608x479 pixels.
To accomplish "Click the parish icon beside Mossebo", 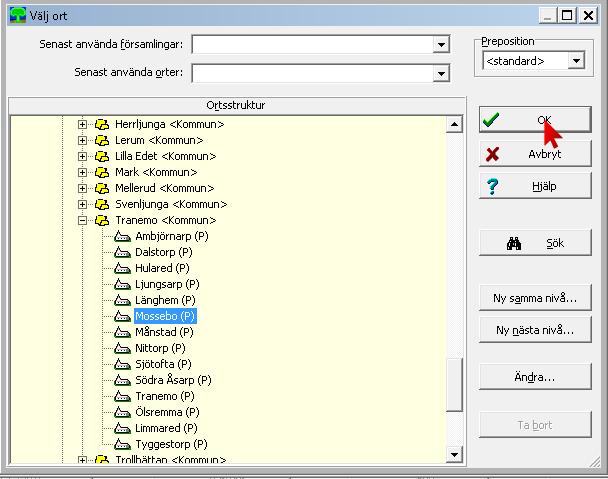I will 123,316.
